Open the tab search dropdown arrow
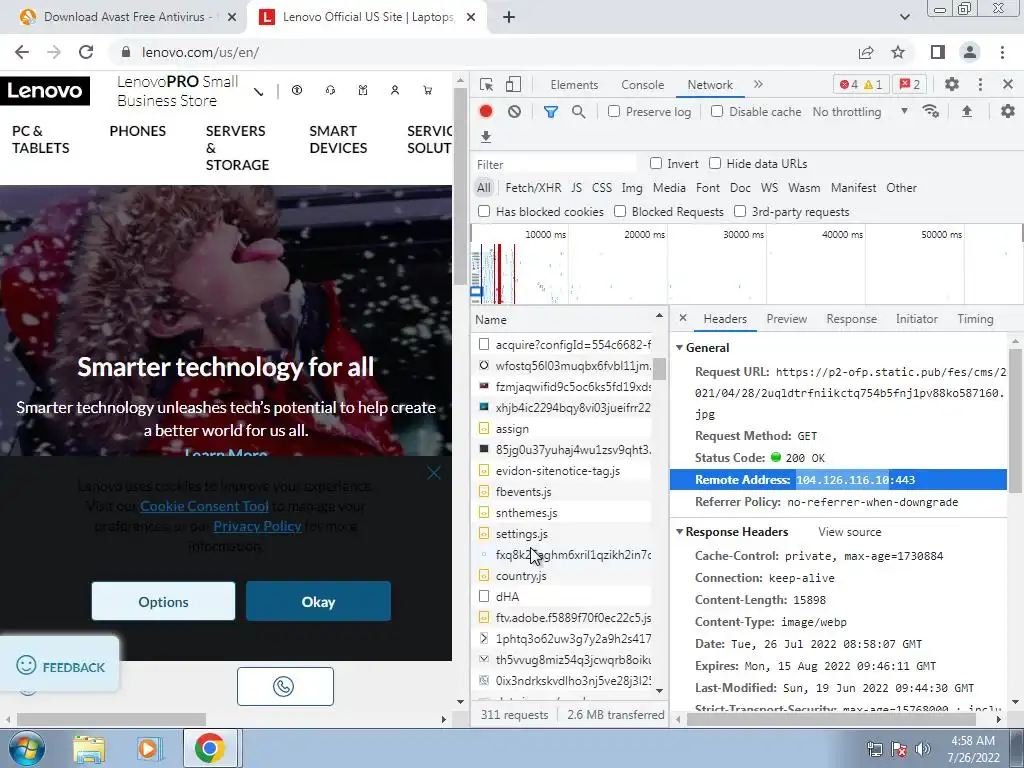Viewport: 1024px width, 768px height. pos(904,17)
